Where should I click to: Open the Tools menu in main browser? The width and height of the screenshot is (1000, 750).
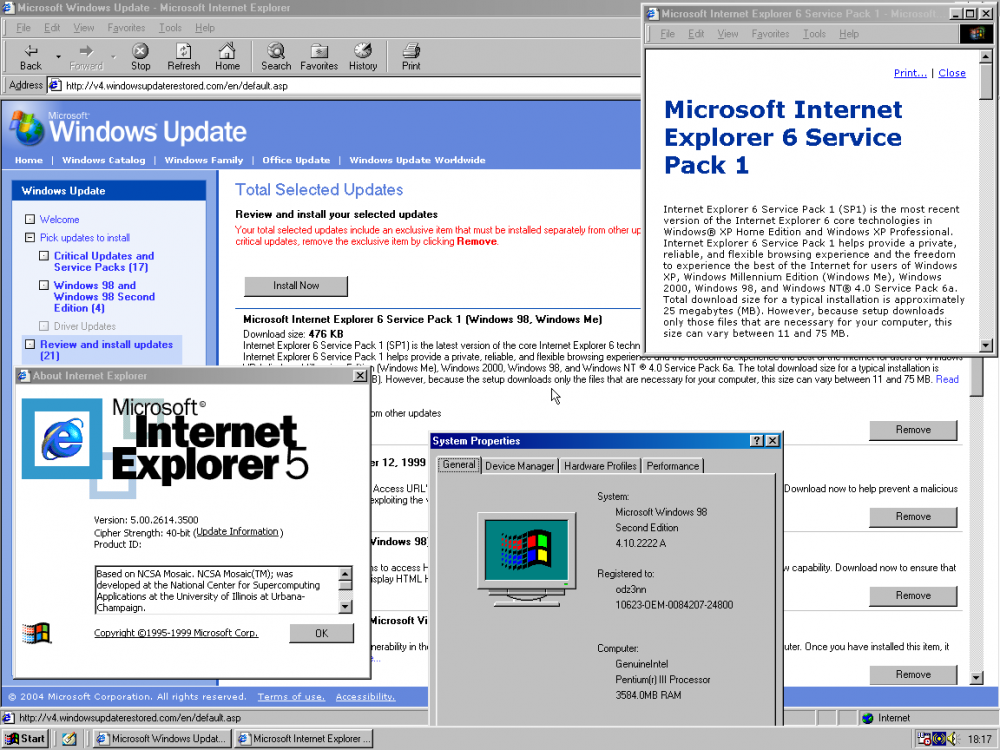(x=170, y=28)
